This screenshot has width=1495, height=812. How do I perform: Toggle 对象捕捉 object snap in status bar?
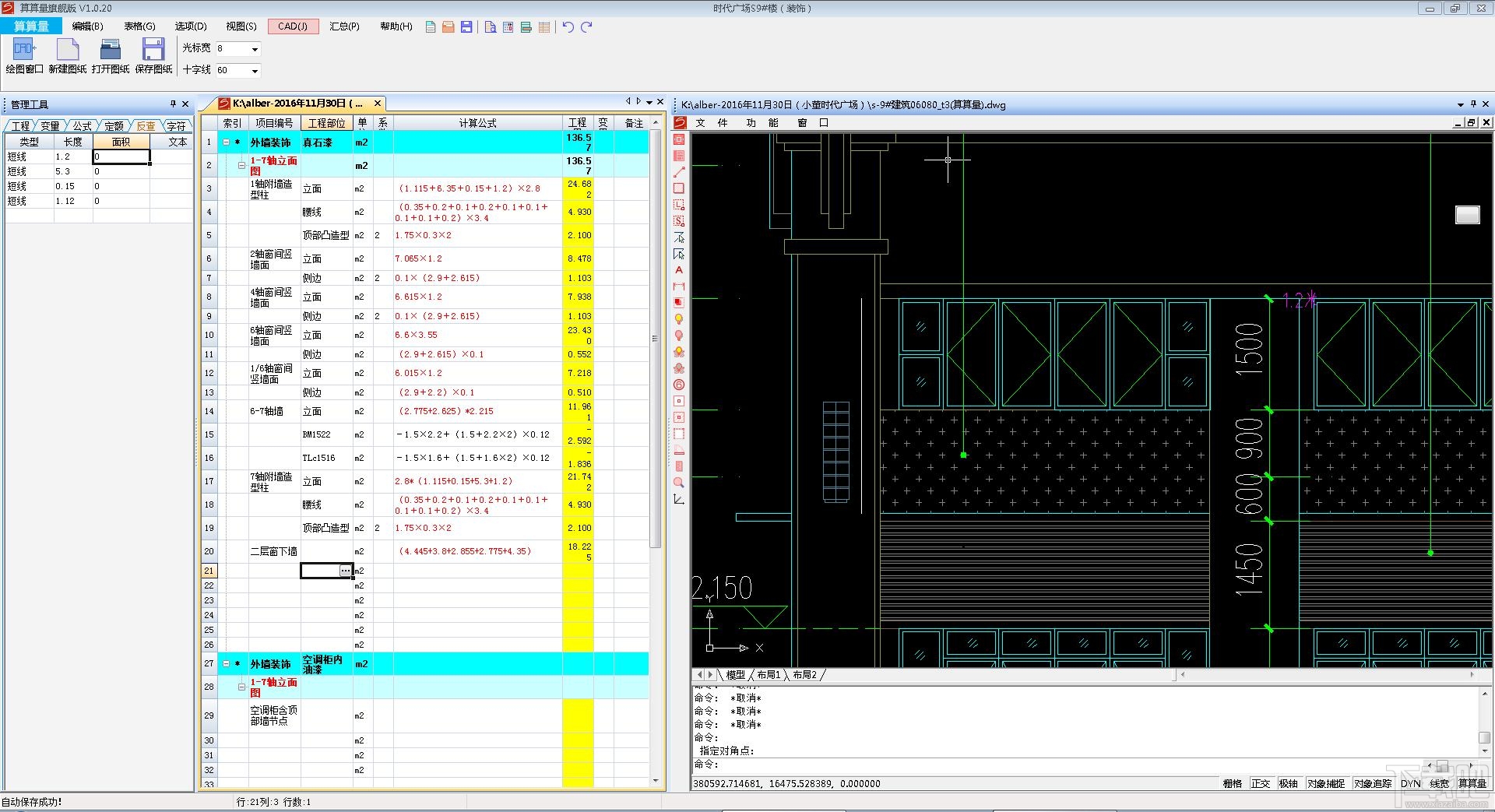[x=1326, y=783]
